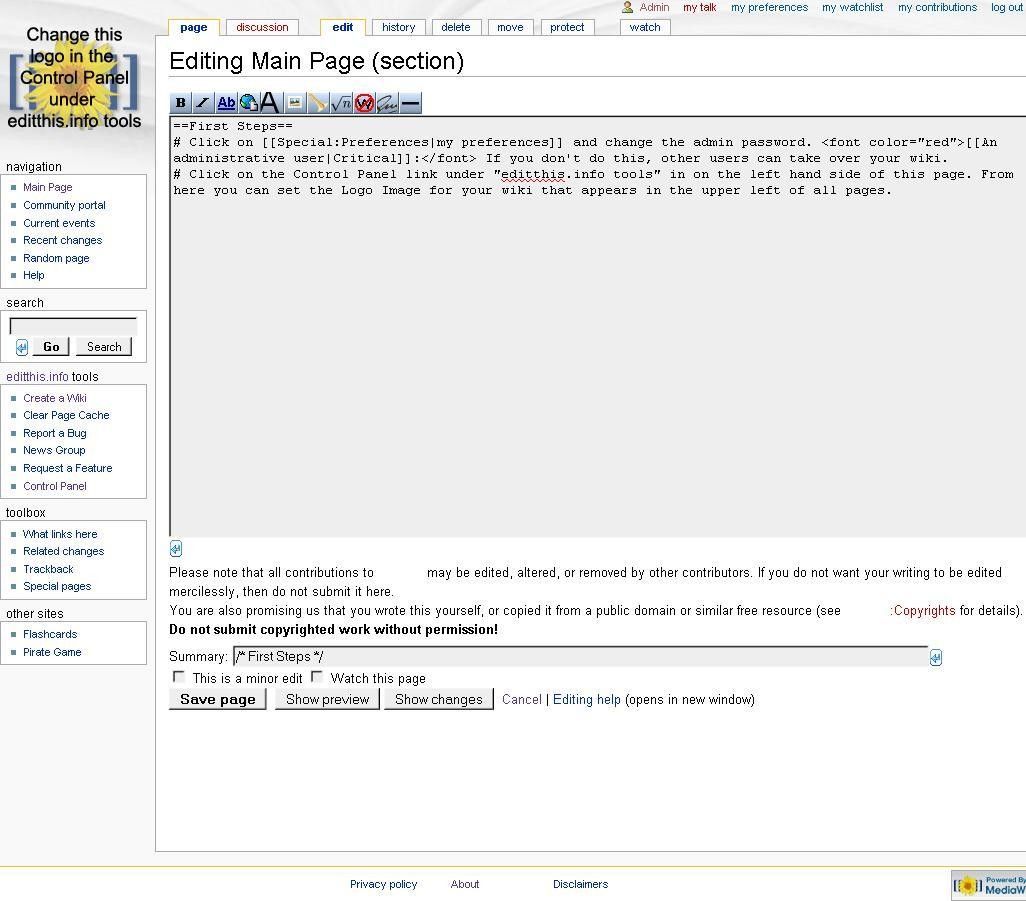Screen dimensions: 1026x901
Task: Insert external link globe icon
Action: (248, 103)
